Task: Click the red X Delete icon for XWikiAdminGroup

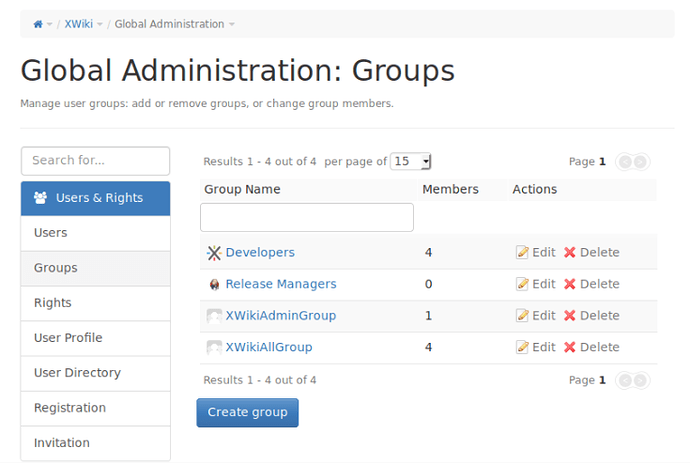Action: [570, 316]
